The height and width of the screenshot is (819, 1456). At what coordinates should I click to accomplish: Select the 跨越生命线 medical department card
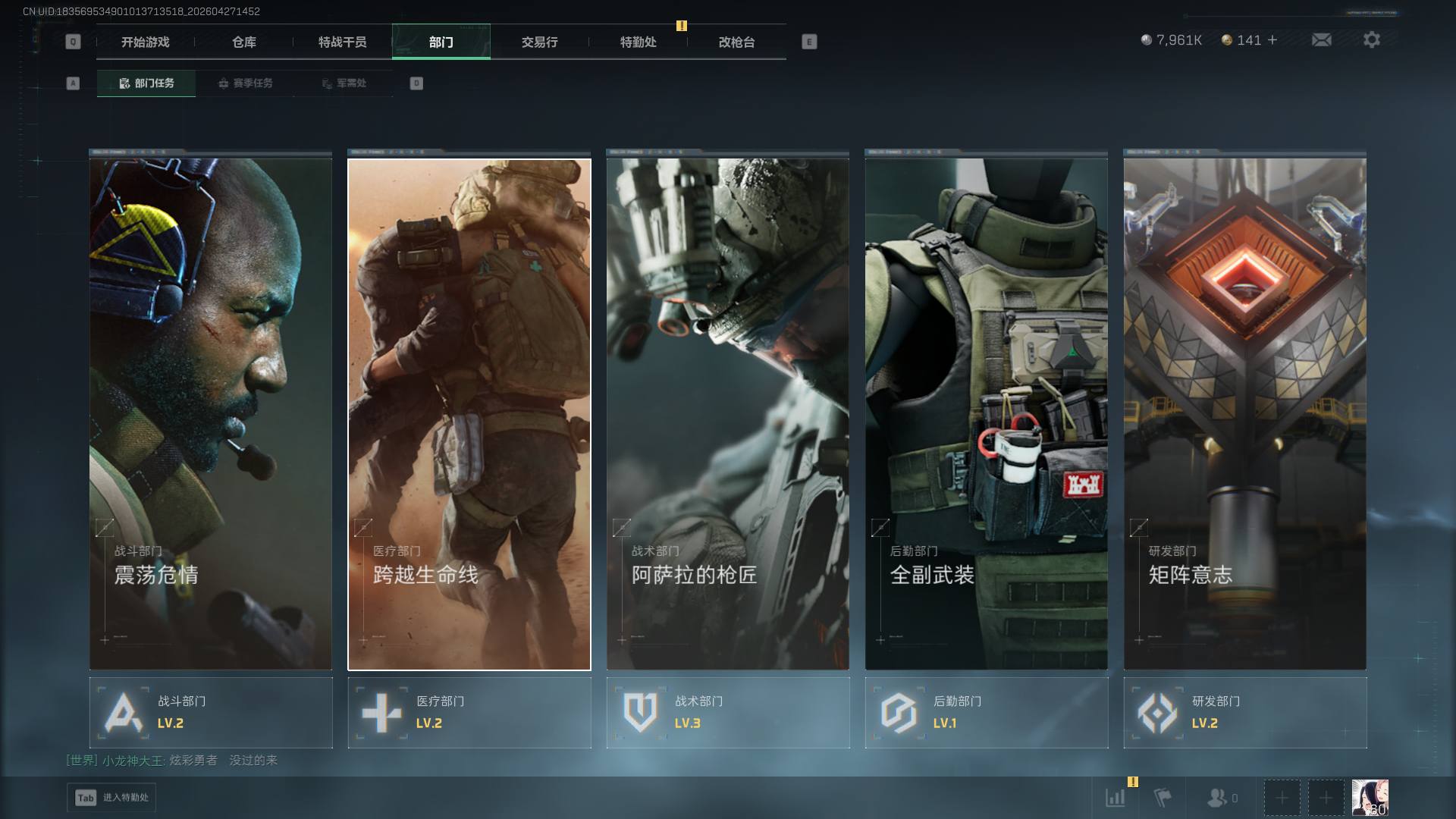point(469,414)
